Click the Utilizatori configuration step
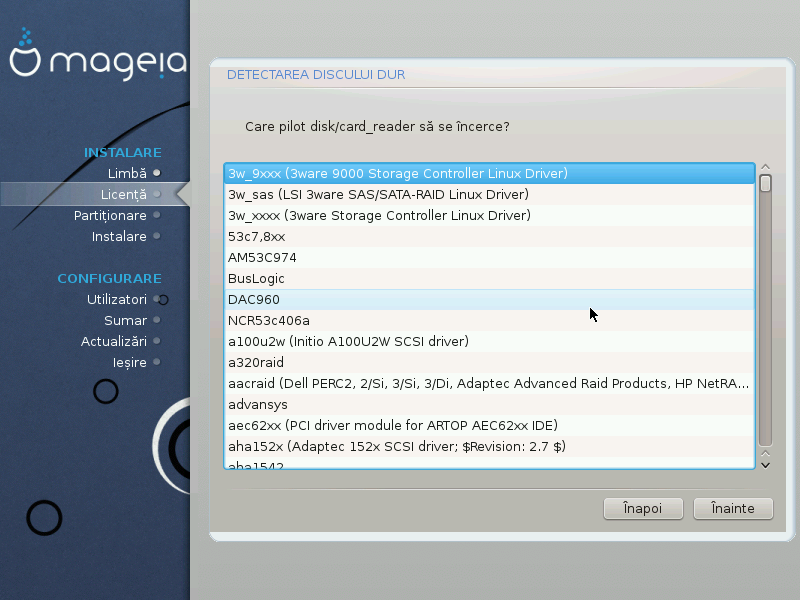800x600 pixels. [117, 299]
